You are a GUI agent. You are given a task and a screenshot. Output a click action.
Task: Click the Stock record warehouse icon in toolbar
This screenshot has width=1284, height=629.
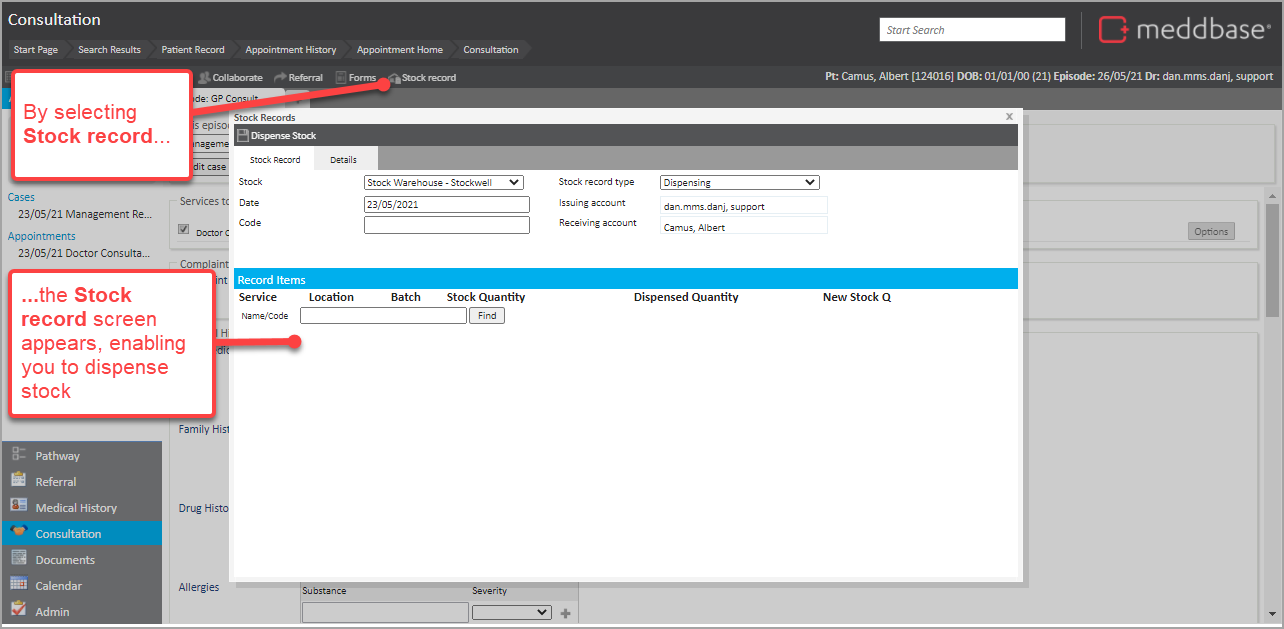tap(394, 77)
